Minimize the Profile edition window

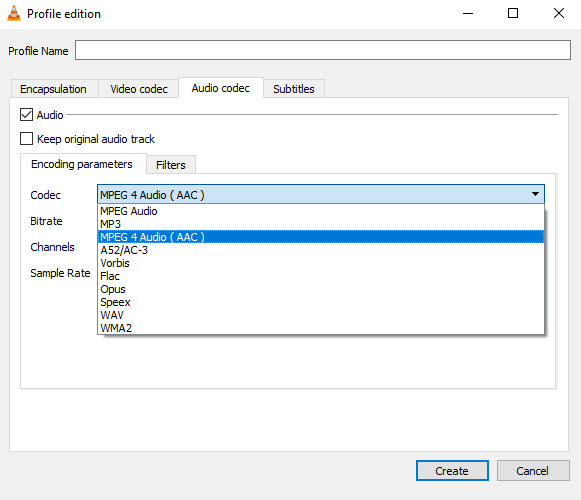click(468, 14)
